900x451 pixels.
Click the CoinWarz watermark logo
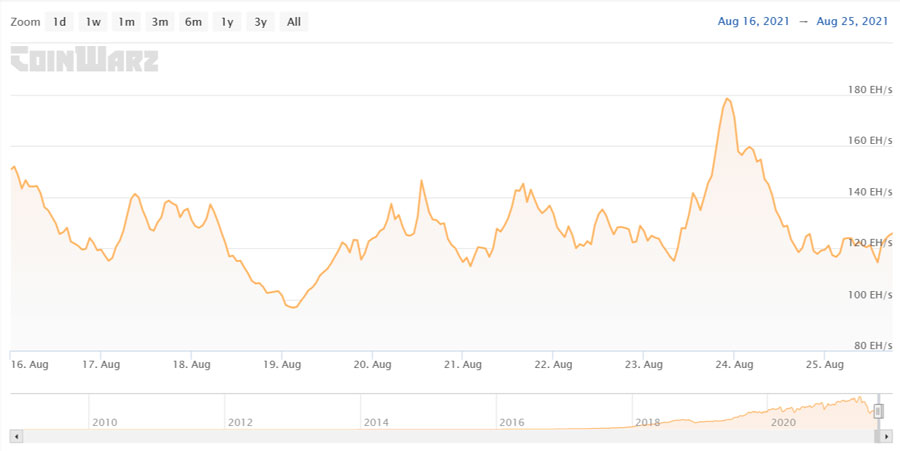84,59
